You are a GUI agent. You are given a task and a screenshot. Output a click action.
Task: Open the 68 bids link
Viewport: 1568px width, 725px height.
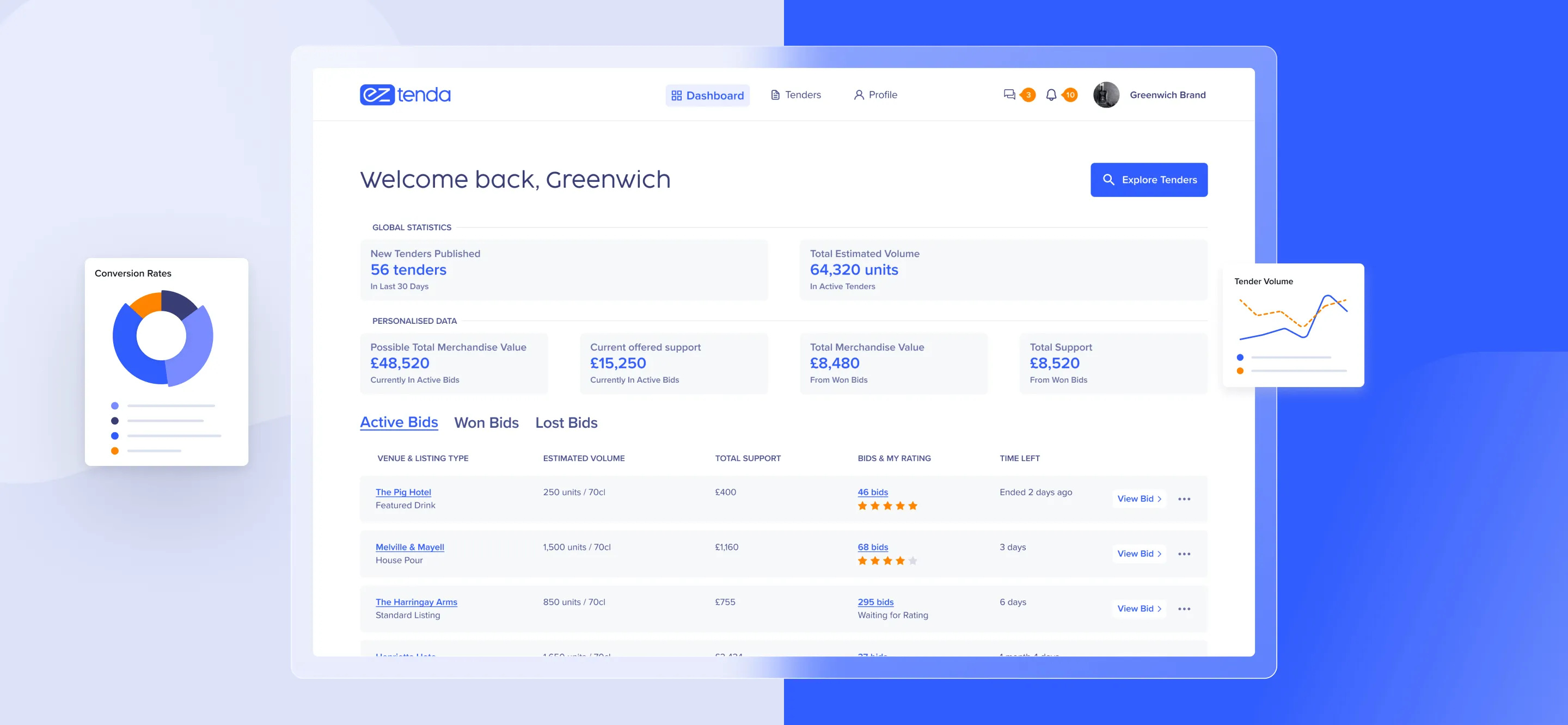[x=872, y=547]
